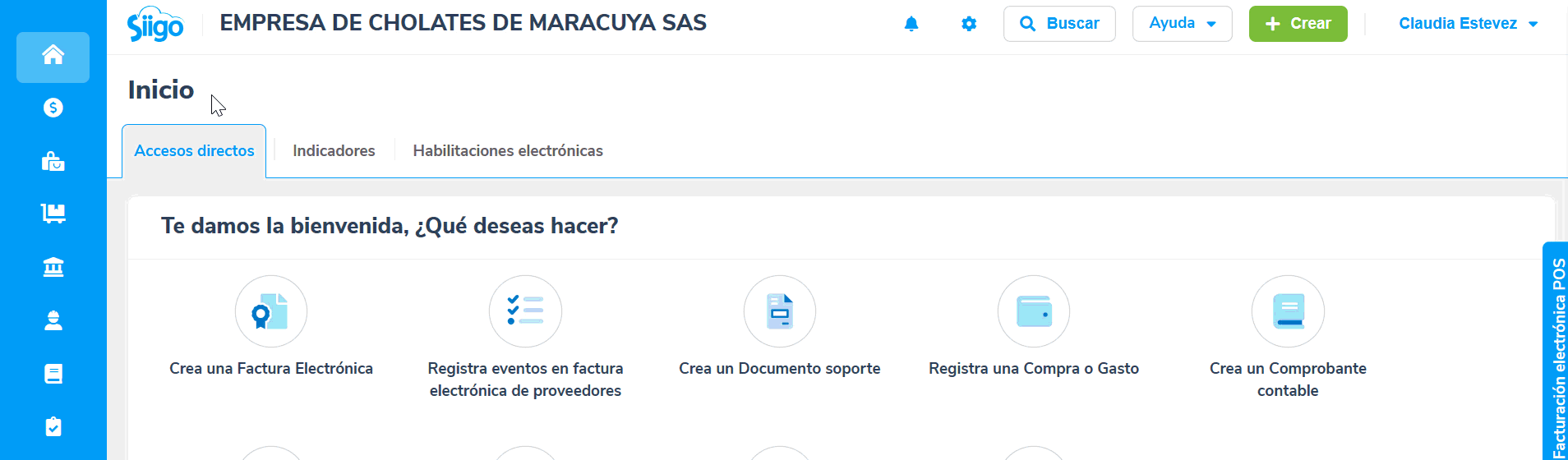Open notifications bell icon
Image resolution: width=1568 pixels, height=460 pixels.
coord(911,24)
